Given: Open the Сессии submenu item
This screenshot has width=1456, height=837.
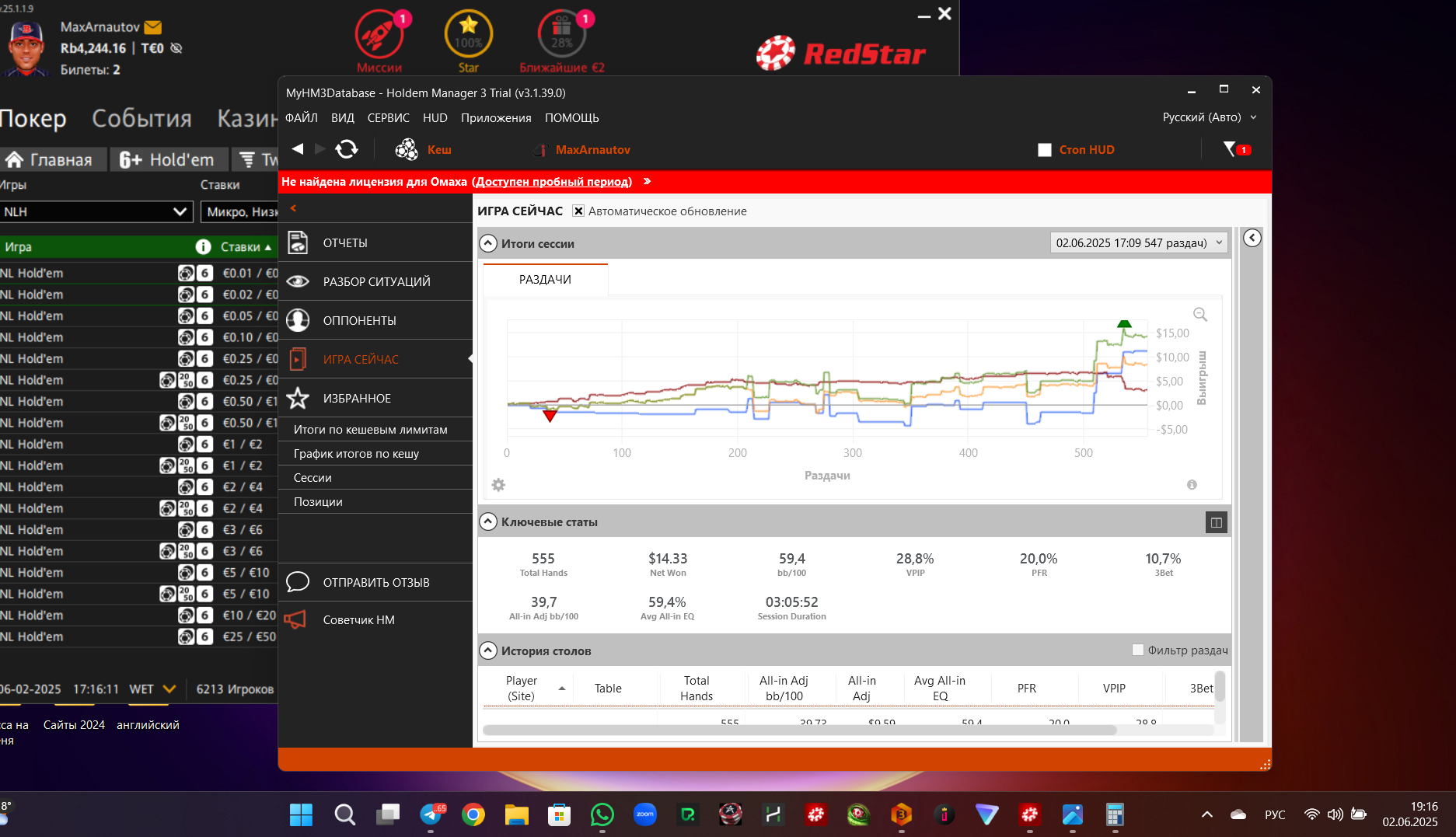Looking at the screenshot, I should (x=375, y=477).
